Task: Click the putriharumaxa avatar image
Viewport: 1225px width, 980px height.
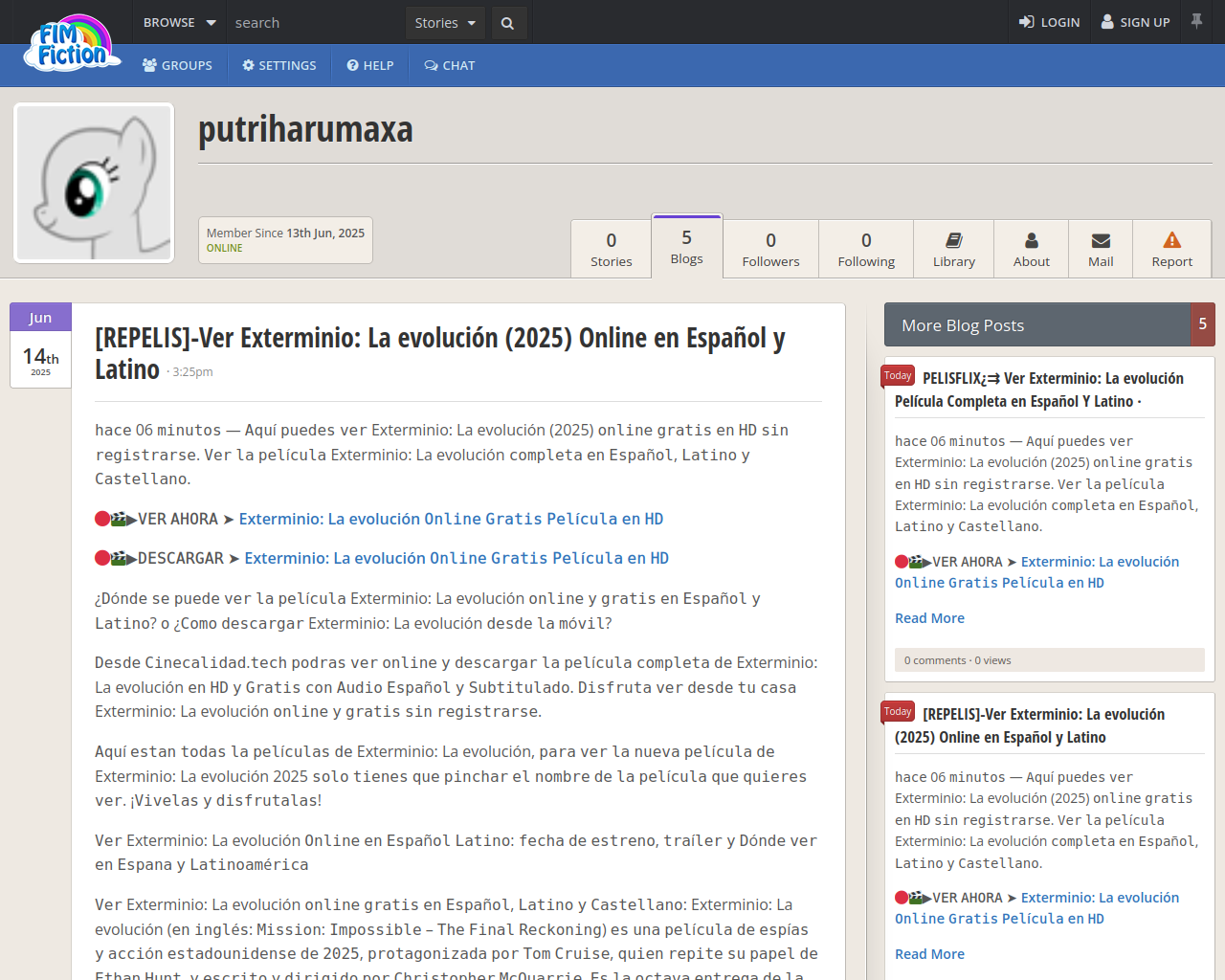Action: (x=94, y=183)
